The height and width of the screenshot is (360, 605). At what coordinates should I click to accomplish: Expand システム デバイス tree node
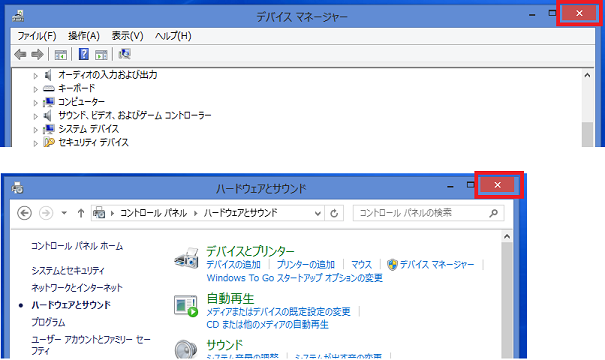coord(35,130)
